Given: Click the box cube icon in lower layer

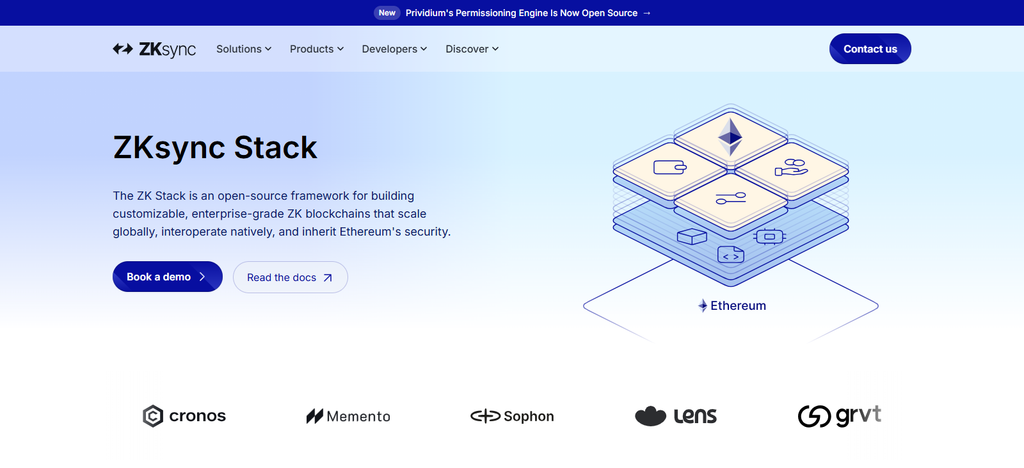Looking at the screenshot, I should pos(692,236).
